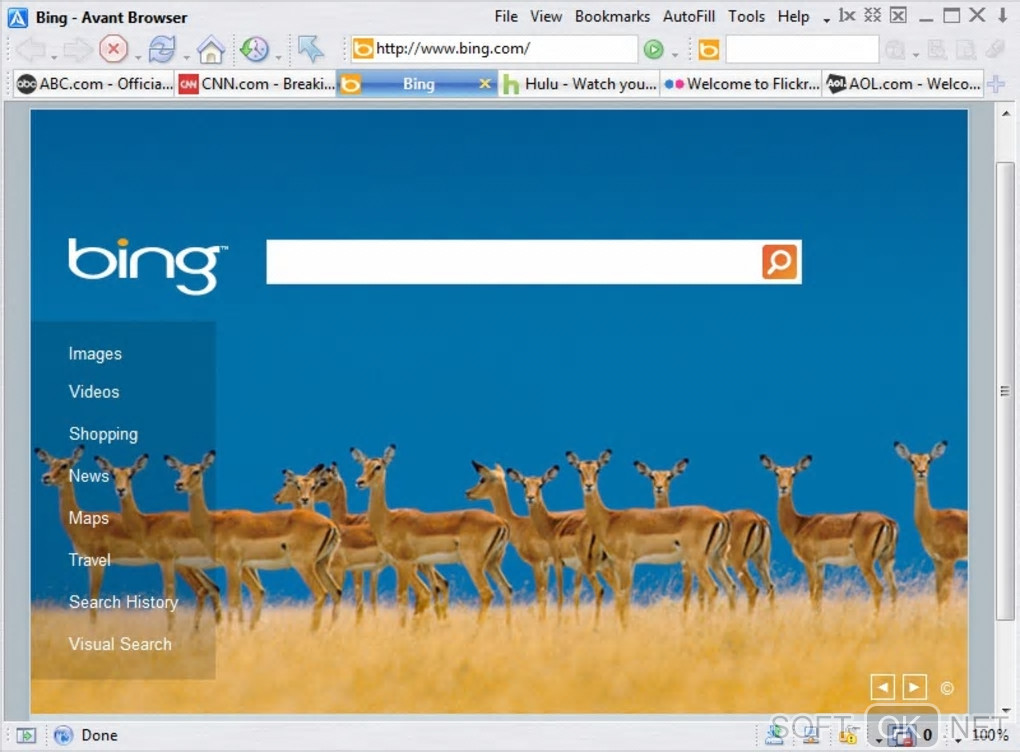1020x752 pixels.
Task: Click the vertical scrollbar thumb
Action: pyautogui.click(x=1006, y=390)
